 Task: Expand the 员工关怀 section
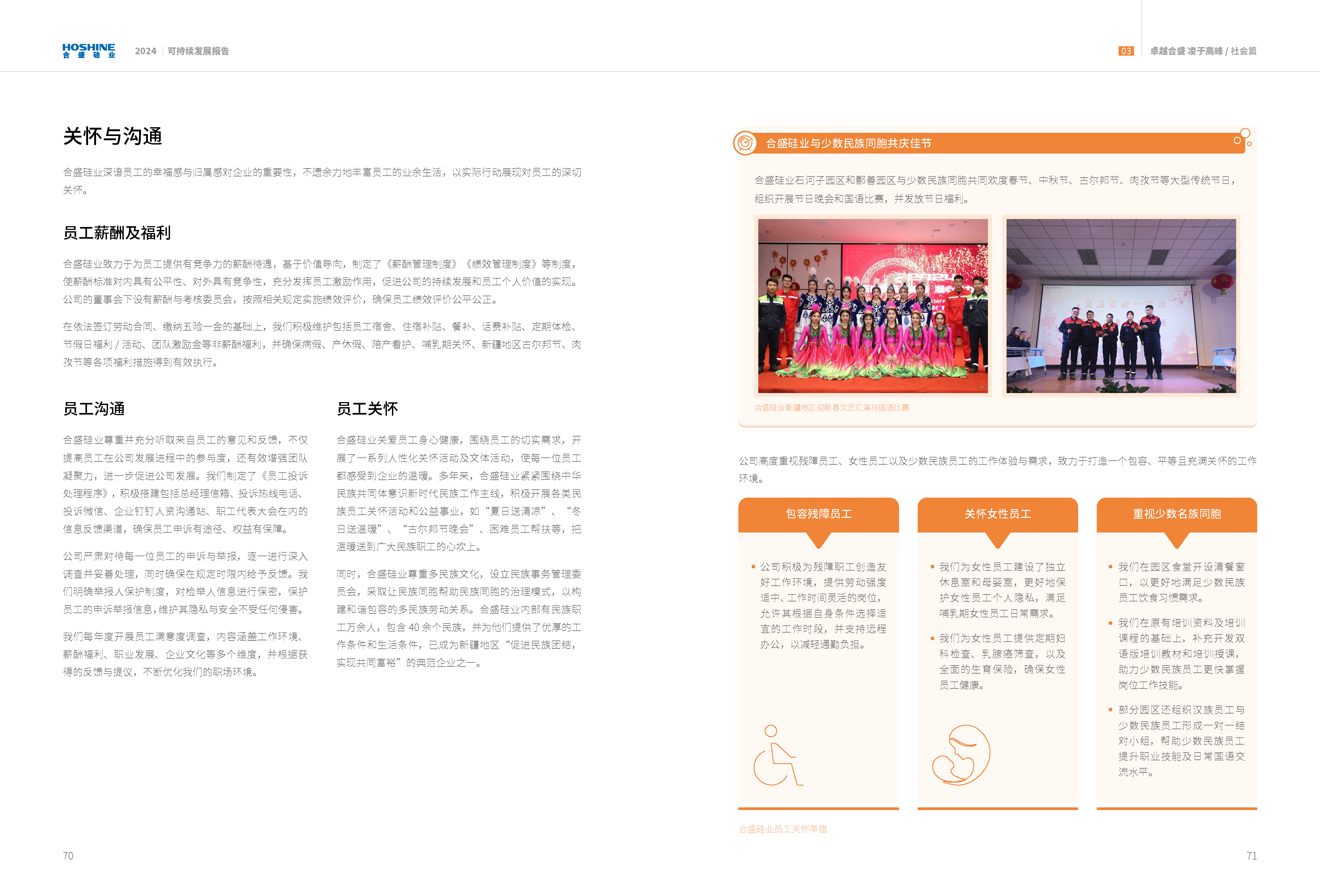(x=368, y=408)
